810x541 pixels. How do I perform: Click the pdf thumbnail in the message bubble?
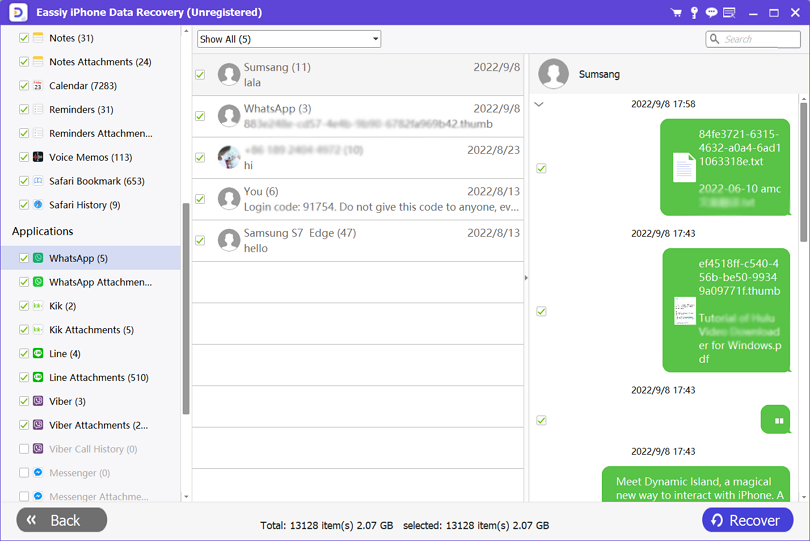point(684,311)
